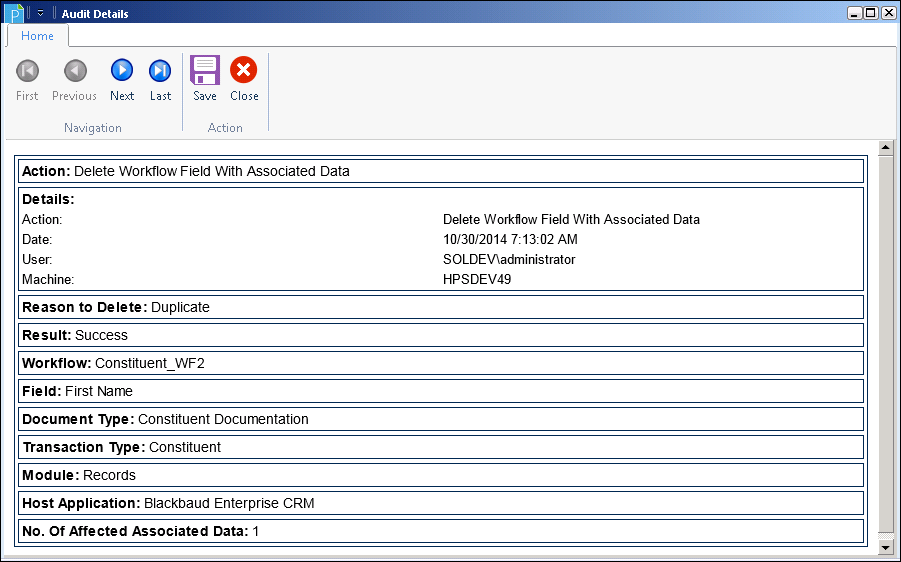901x562 pixels.
Task: Open the quick access toolbar dropdown arrow
Action: click(x=41, y=14)
